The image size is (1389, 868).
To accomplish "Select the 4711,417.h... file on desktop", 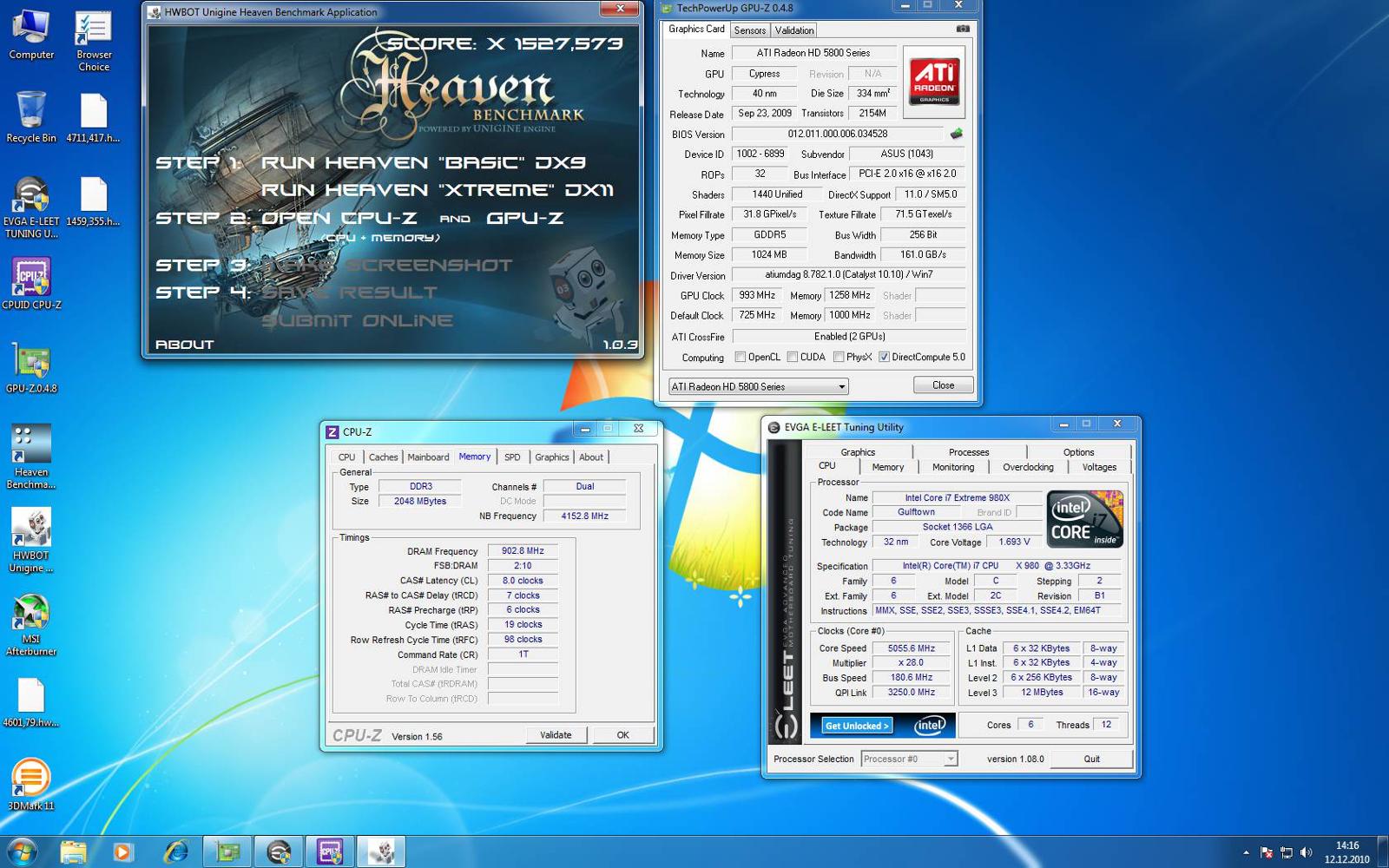I will pyautogui.click(x=93, y=117).
